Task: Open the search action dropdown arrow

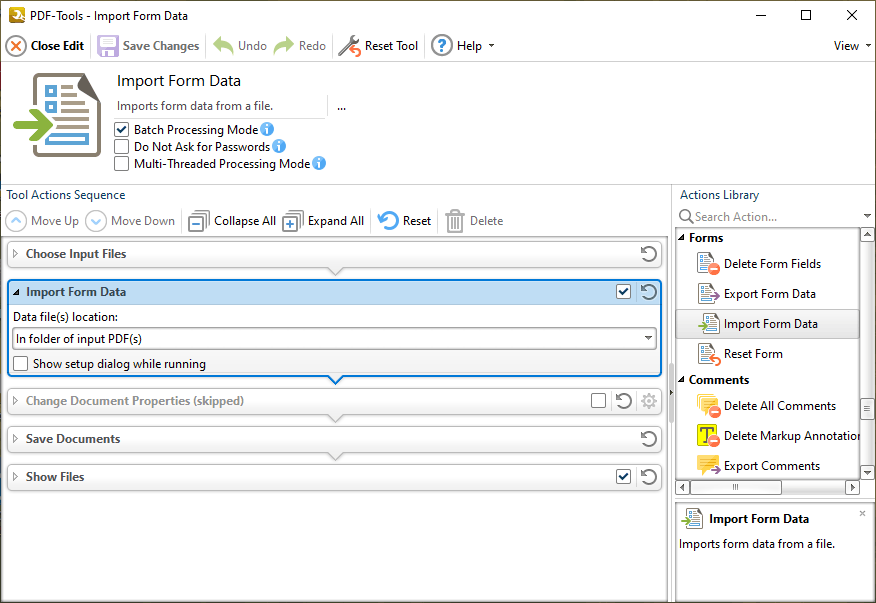Action: pos(867,216)
